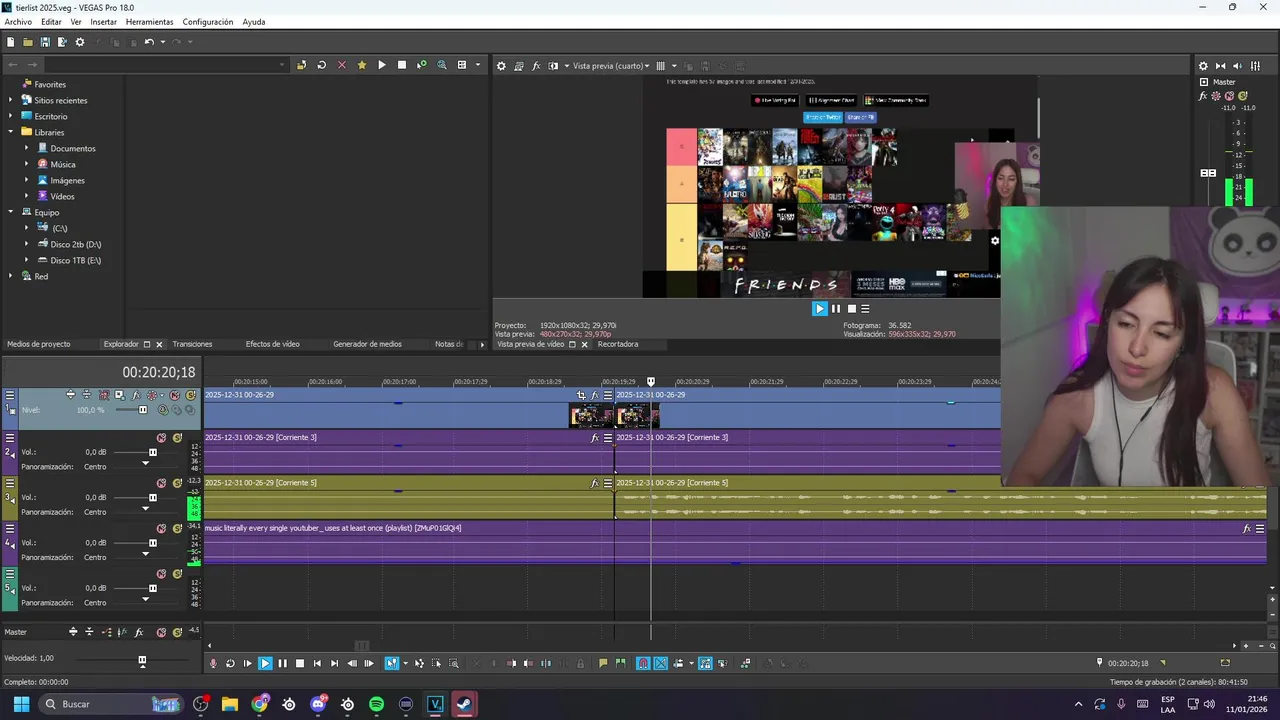Stop playback in the preview window
This screenshot has width=1280, height=720.
(x=852, y=309)
